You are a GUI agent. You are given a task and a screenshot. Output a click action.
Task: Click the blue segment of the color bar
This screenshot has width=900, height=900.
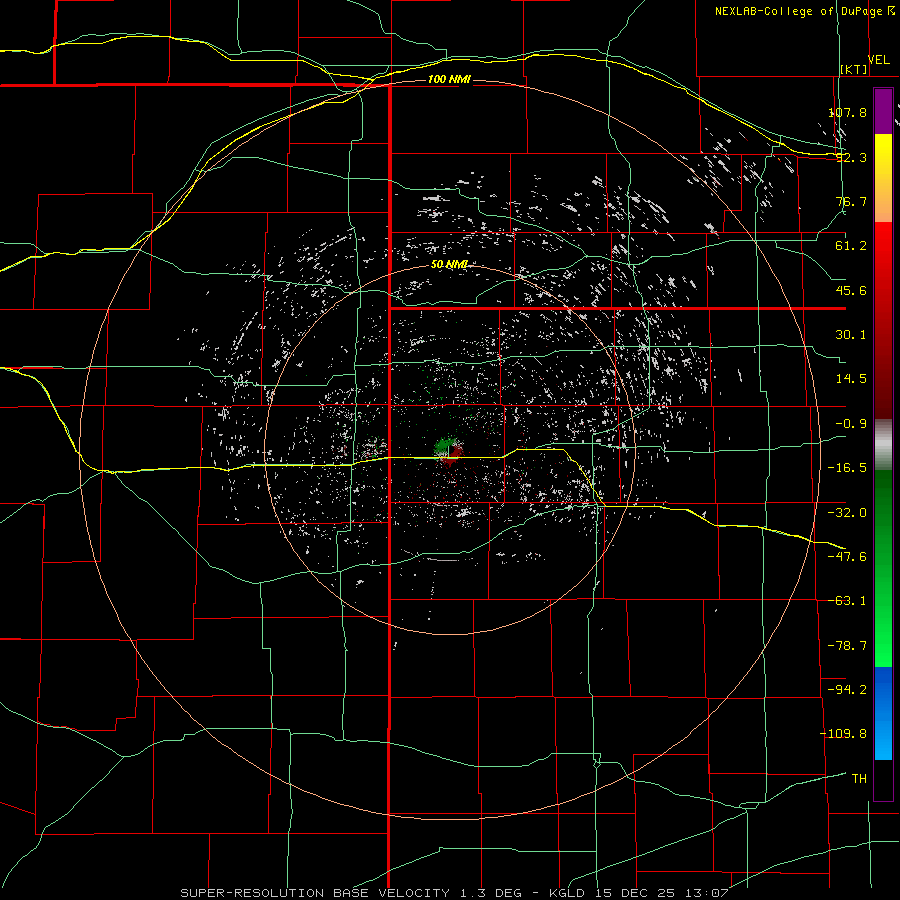(x=883, y=713)
